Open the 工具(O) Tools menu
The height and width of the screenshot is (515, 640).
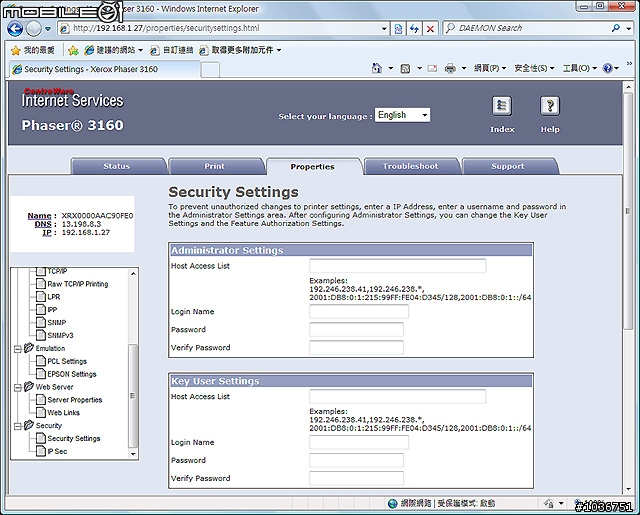(x=580, y=68)
